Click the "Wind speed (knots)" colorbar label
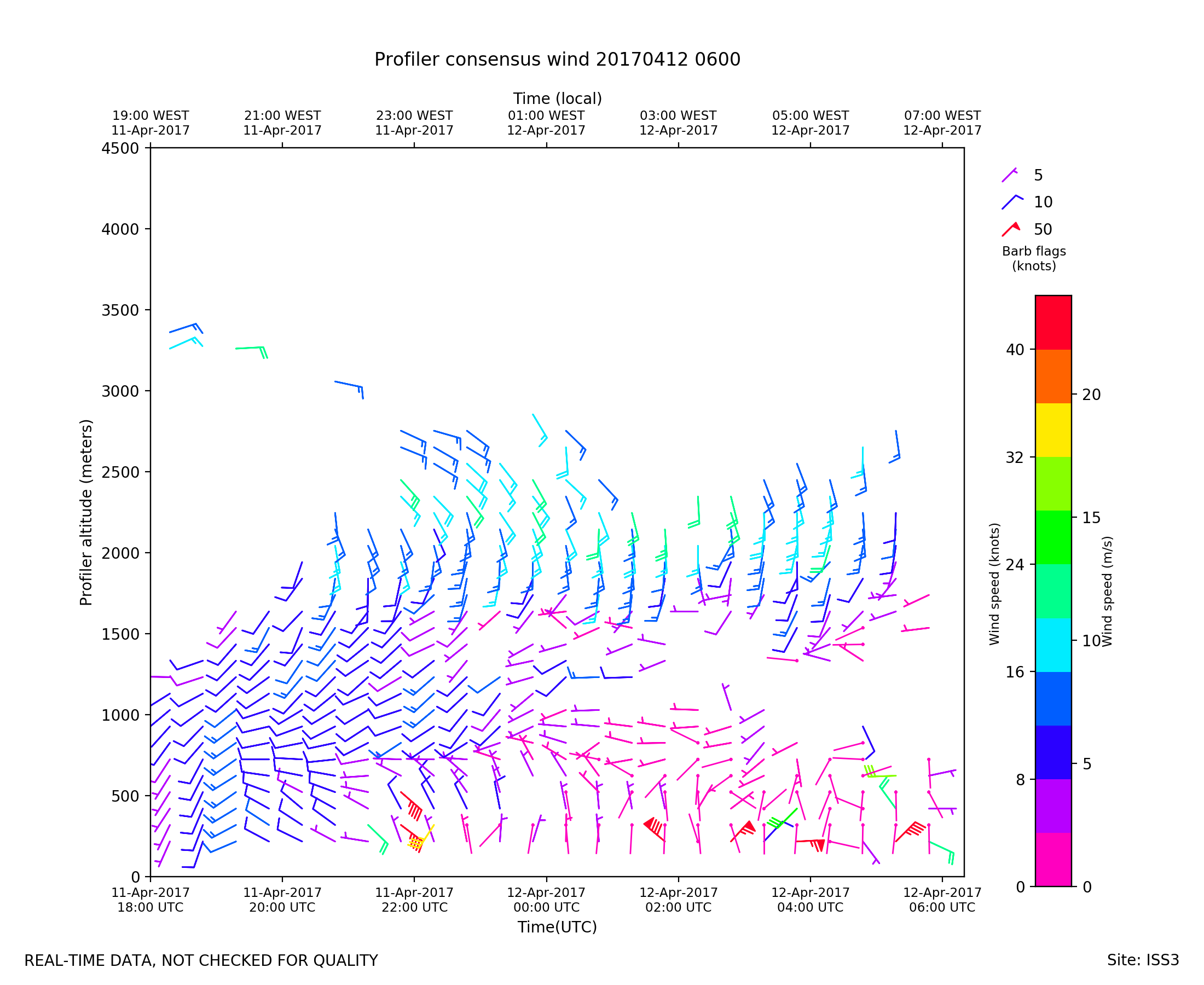1204x985 pixels. (x=993, y=584)
